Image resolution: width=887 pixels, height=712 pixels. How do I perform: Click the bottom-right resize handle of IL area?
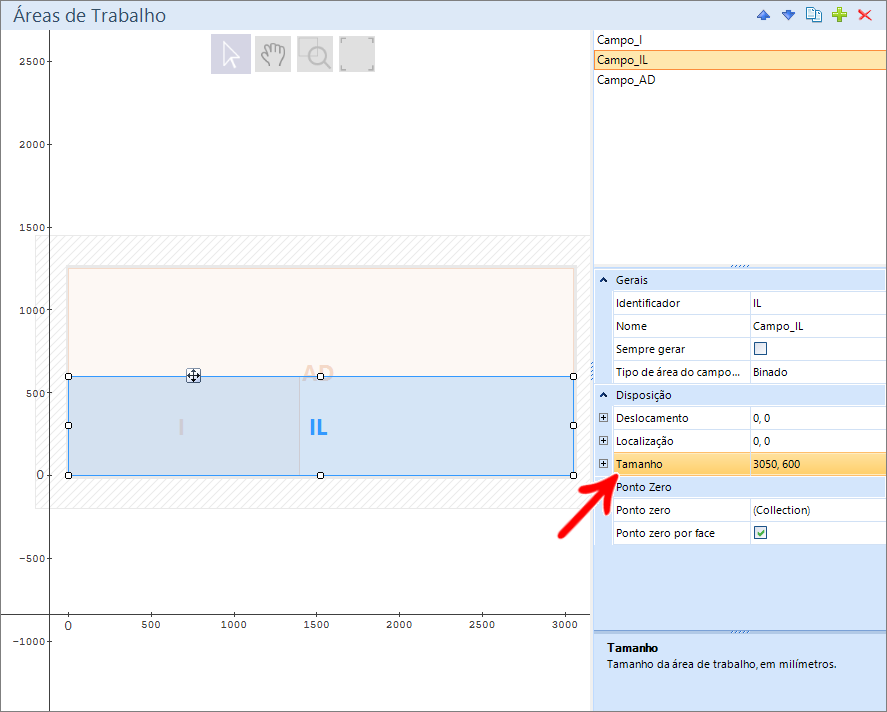574,476
